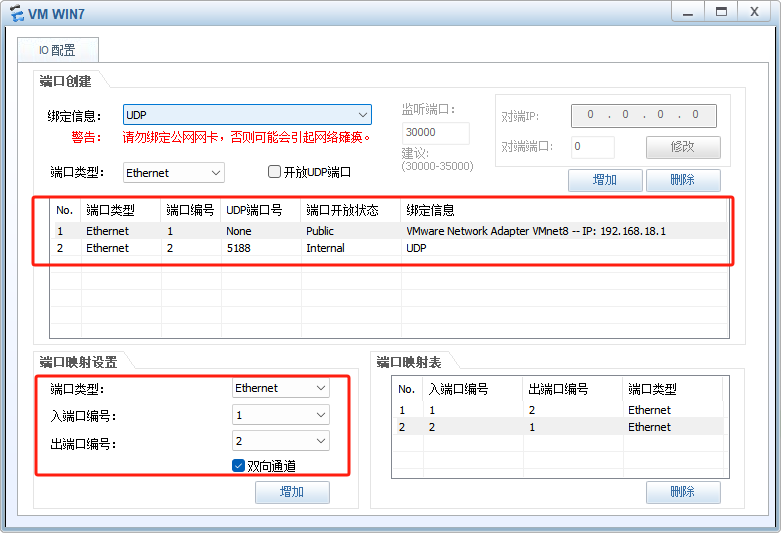Select mapping row No. 1 in 端口映射表
The width and height of the screenshot is (781, 533).
558,410
